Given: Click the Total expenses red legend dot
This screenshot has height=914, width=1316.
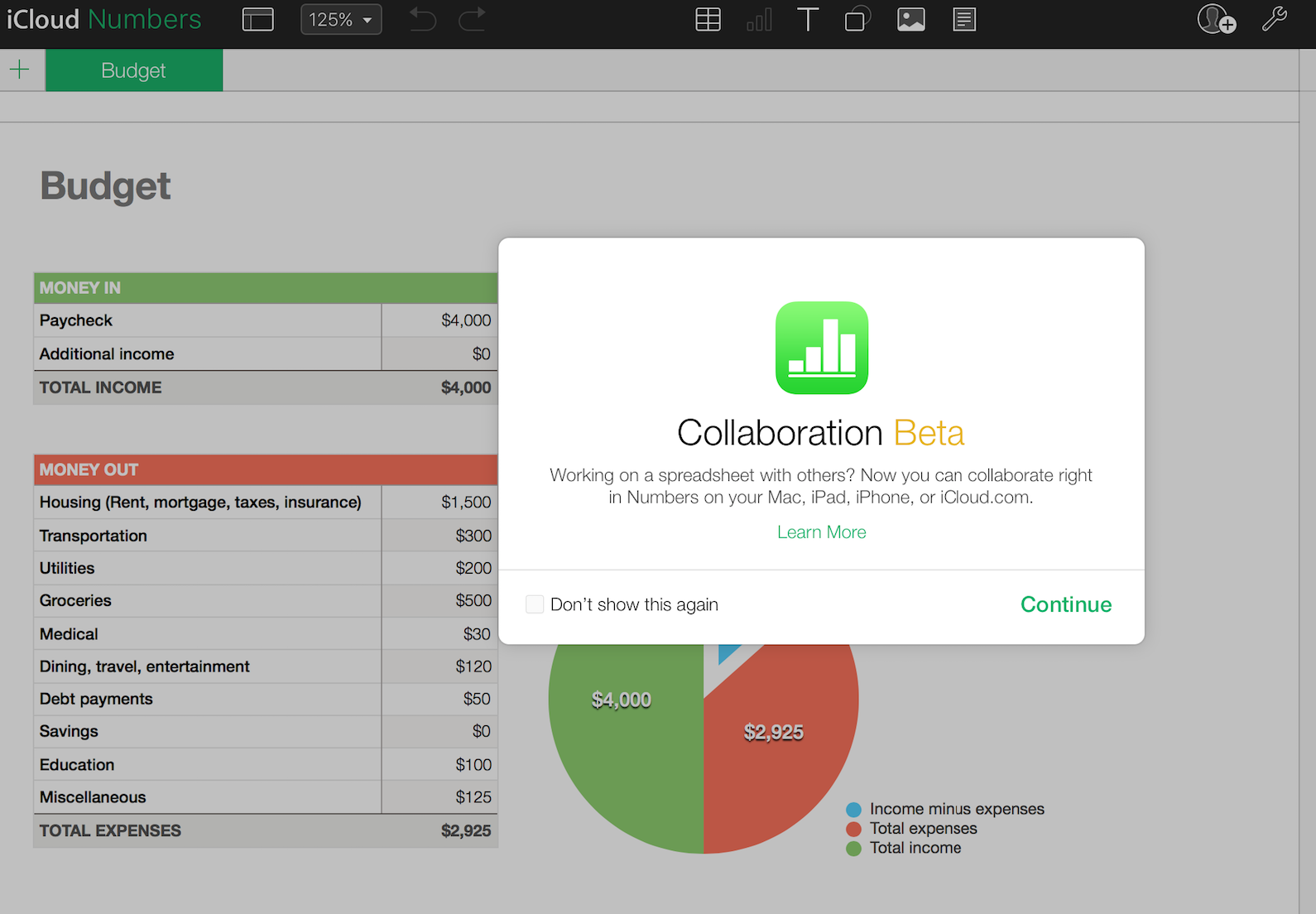Looking at the screenshot, I should coord(853,829).
